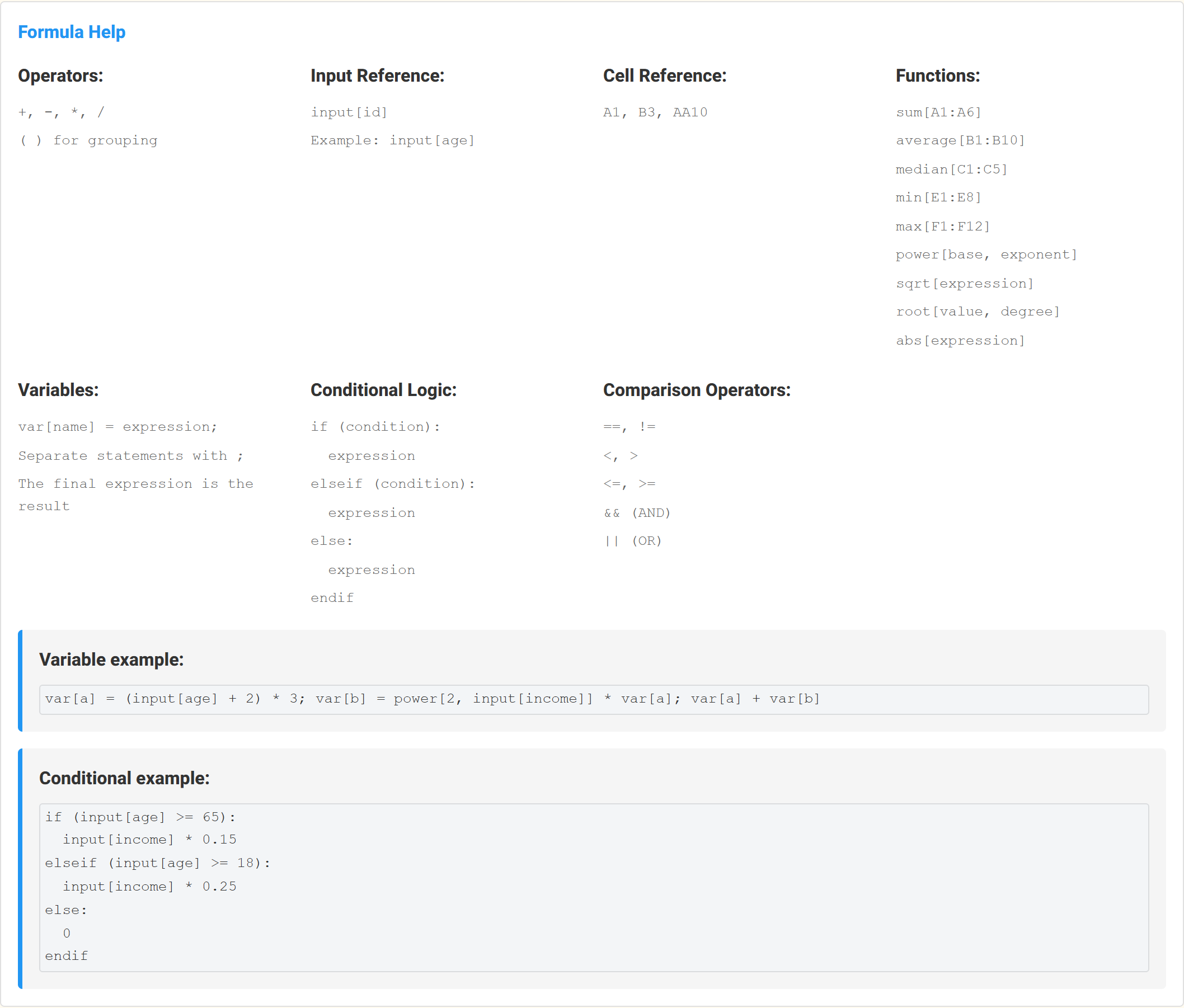The height and width of the screenshot is (1008, 1184).
Task: Select the Variable example heading
Action: click(111, 660)
